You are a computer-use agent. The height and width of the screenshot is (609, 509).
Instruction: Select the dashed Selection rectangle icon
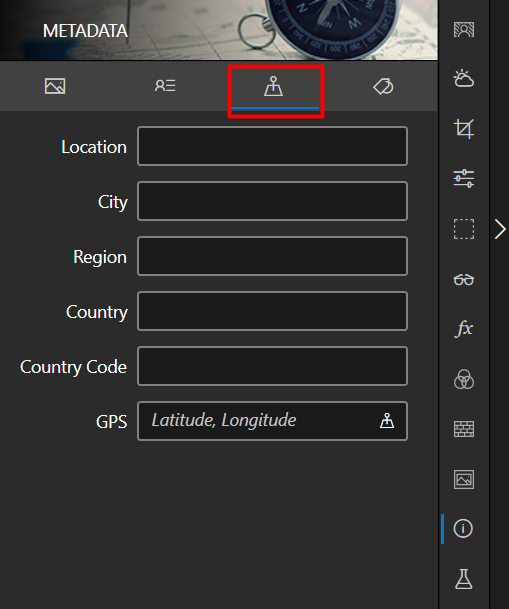[x=464, y=229]
